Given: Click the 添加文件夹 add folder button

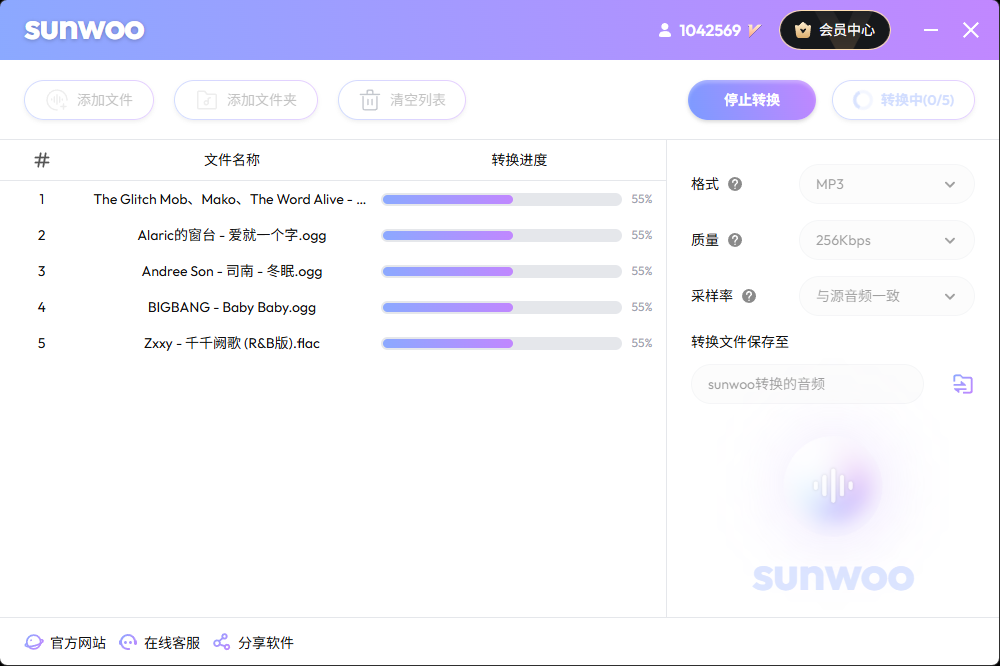Looking at the screenshot, I should pos(246,100).
